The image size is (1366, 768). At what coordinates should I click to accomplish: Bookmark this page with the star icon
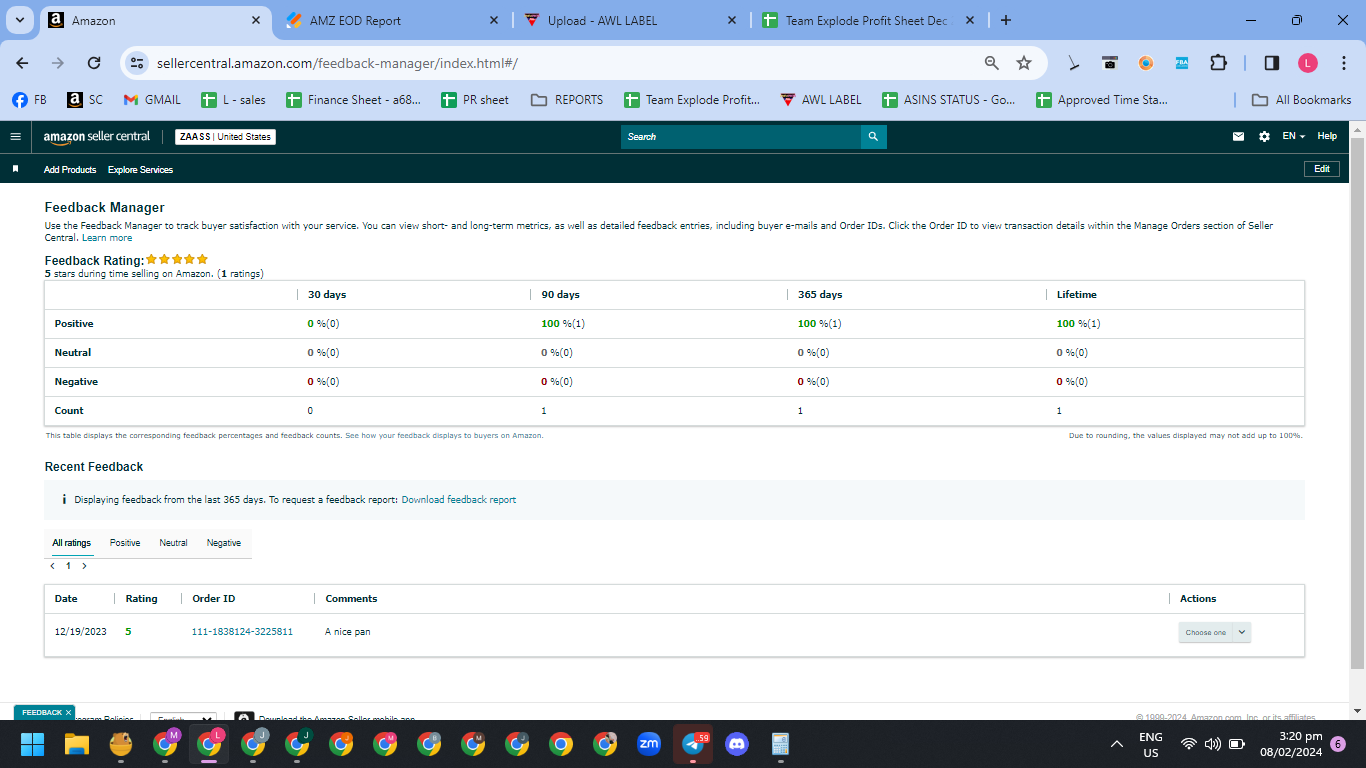click(1024, 62)
